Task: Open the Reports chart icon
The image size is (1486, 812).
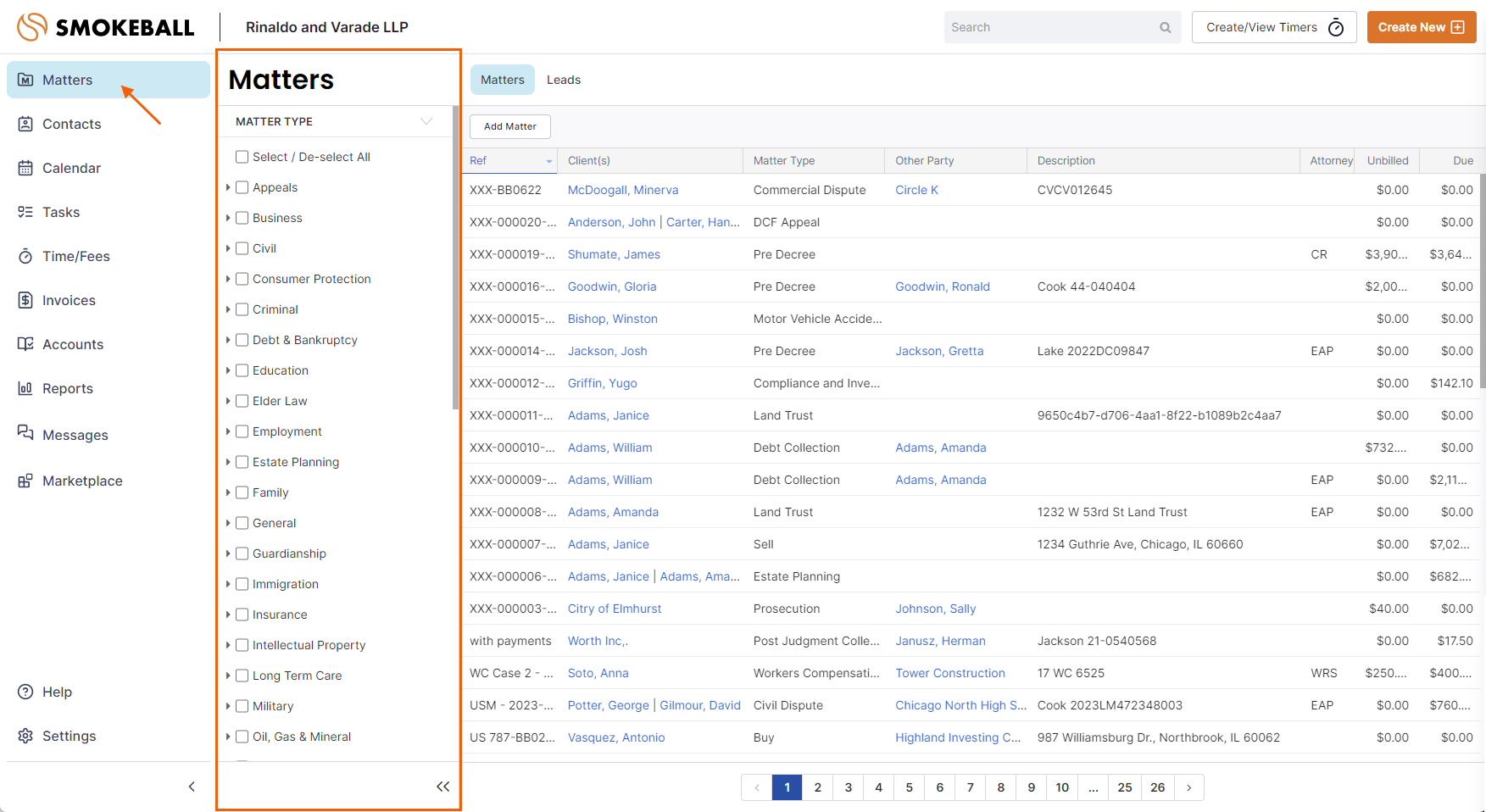Action: [25, 388]
